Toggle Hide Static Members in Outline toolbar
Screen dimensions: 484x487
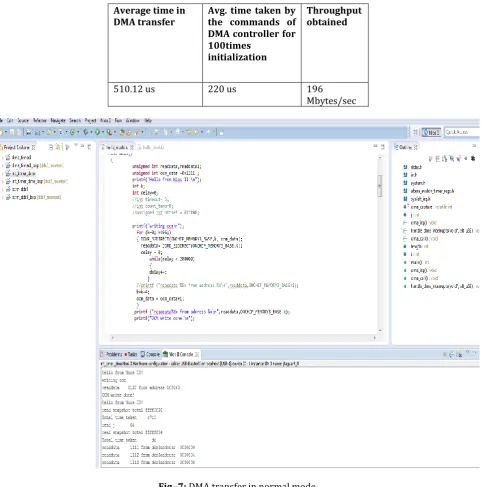[459, 159]
